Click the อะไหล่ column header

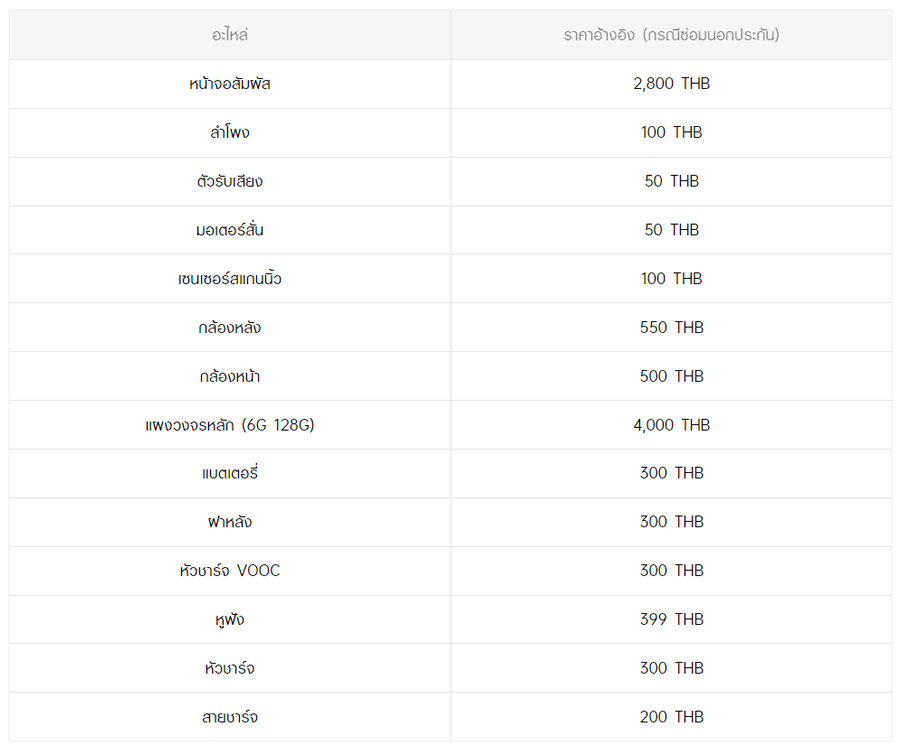(x=230, y=35)
